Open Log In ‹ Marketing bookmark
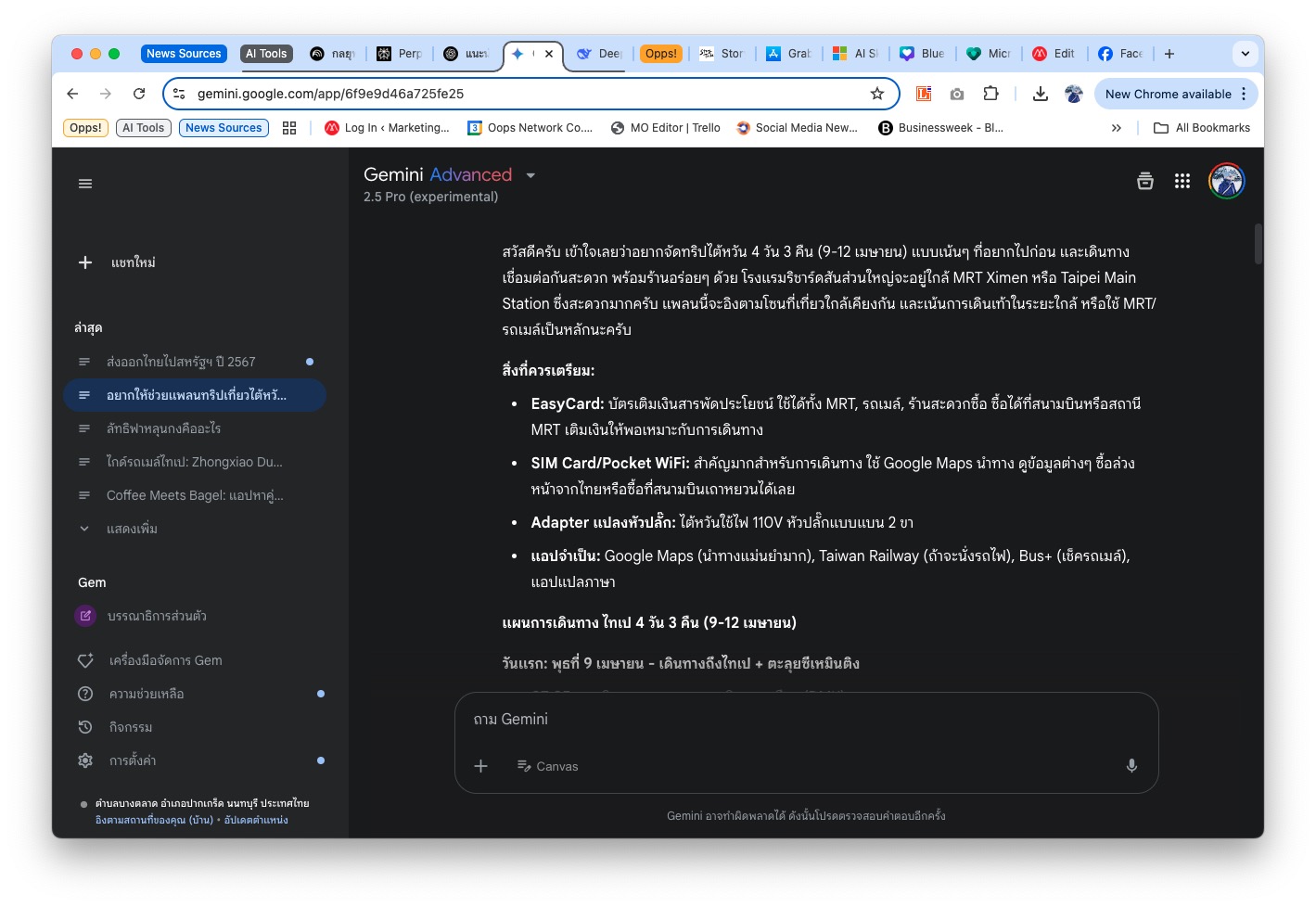The width and height of the screenshot is (1316, 907). (x=387, y=128)
